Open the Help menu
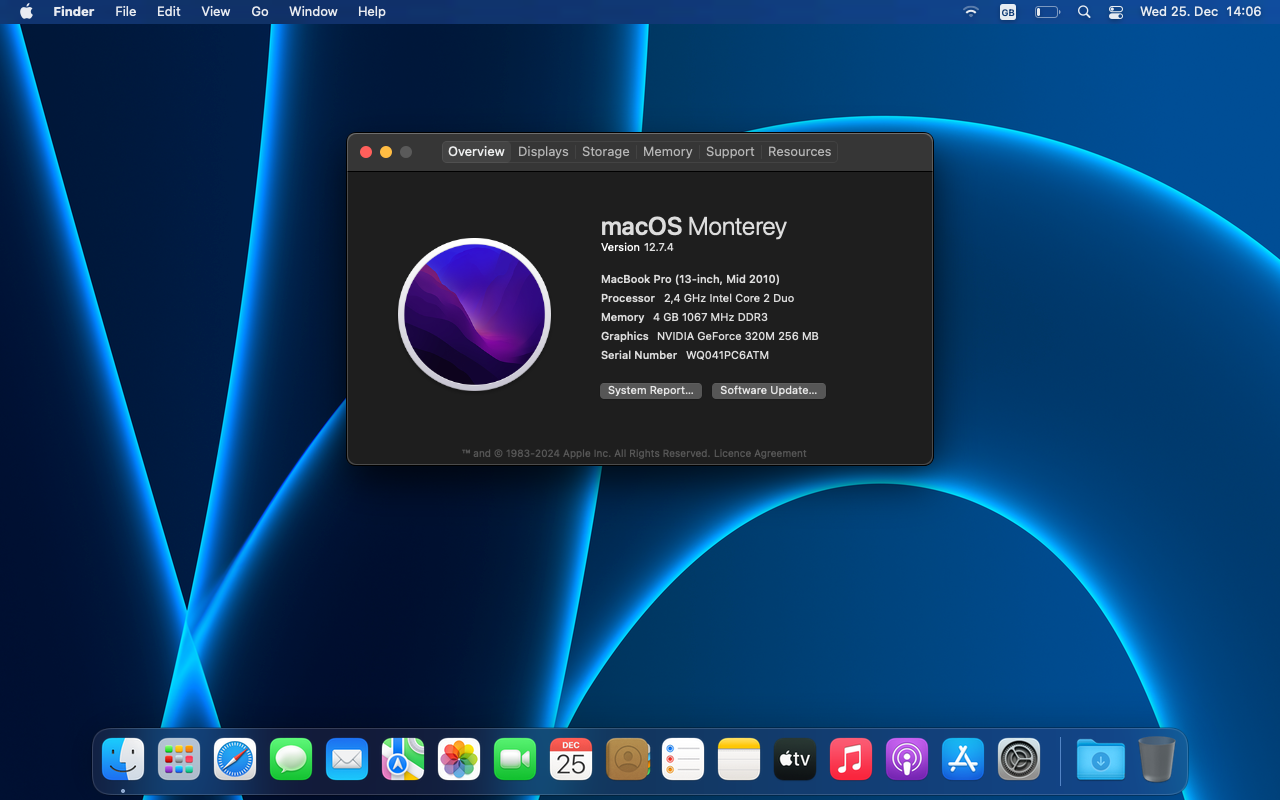 pyautogui.click(x=372, y=12)
